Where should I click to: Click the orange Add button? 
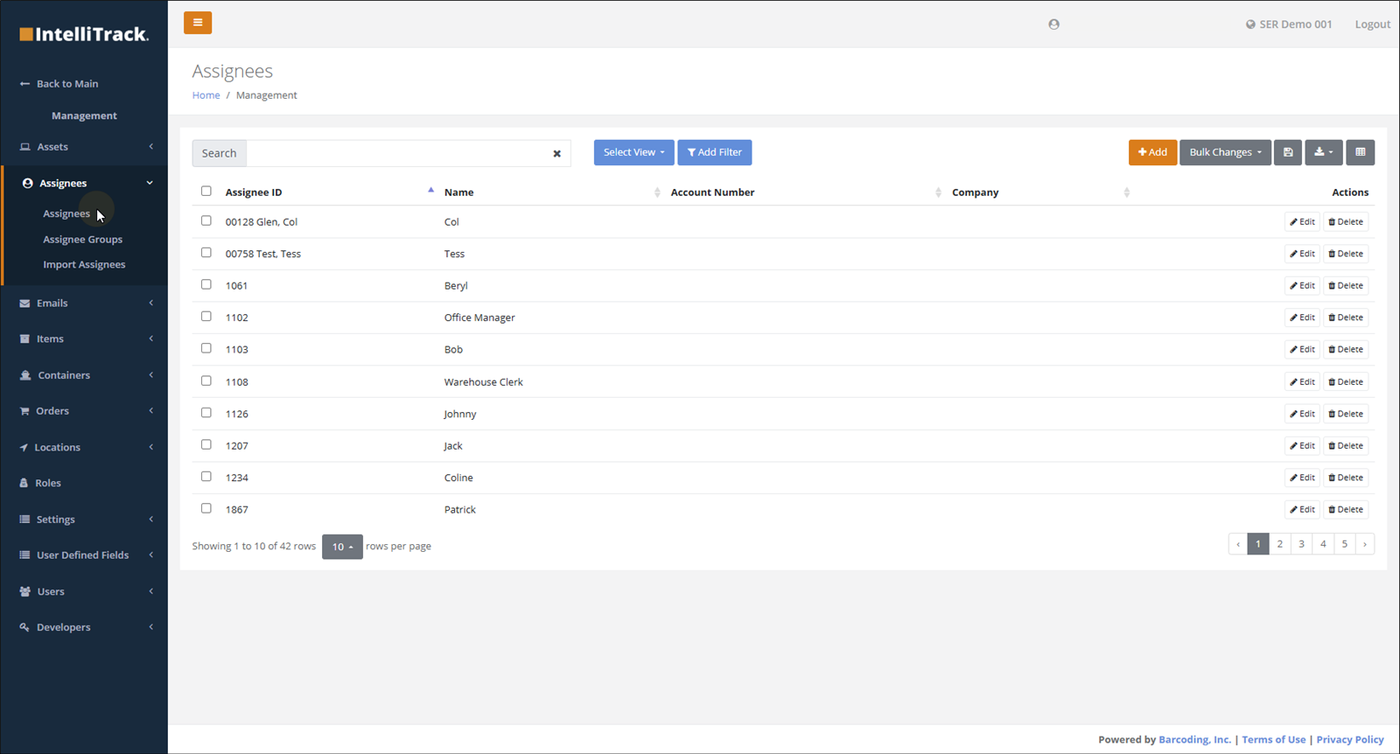pyautogui.click(x=1153, y=152)
